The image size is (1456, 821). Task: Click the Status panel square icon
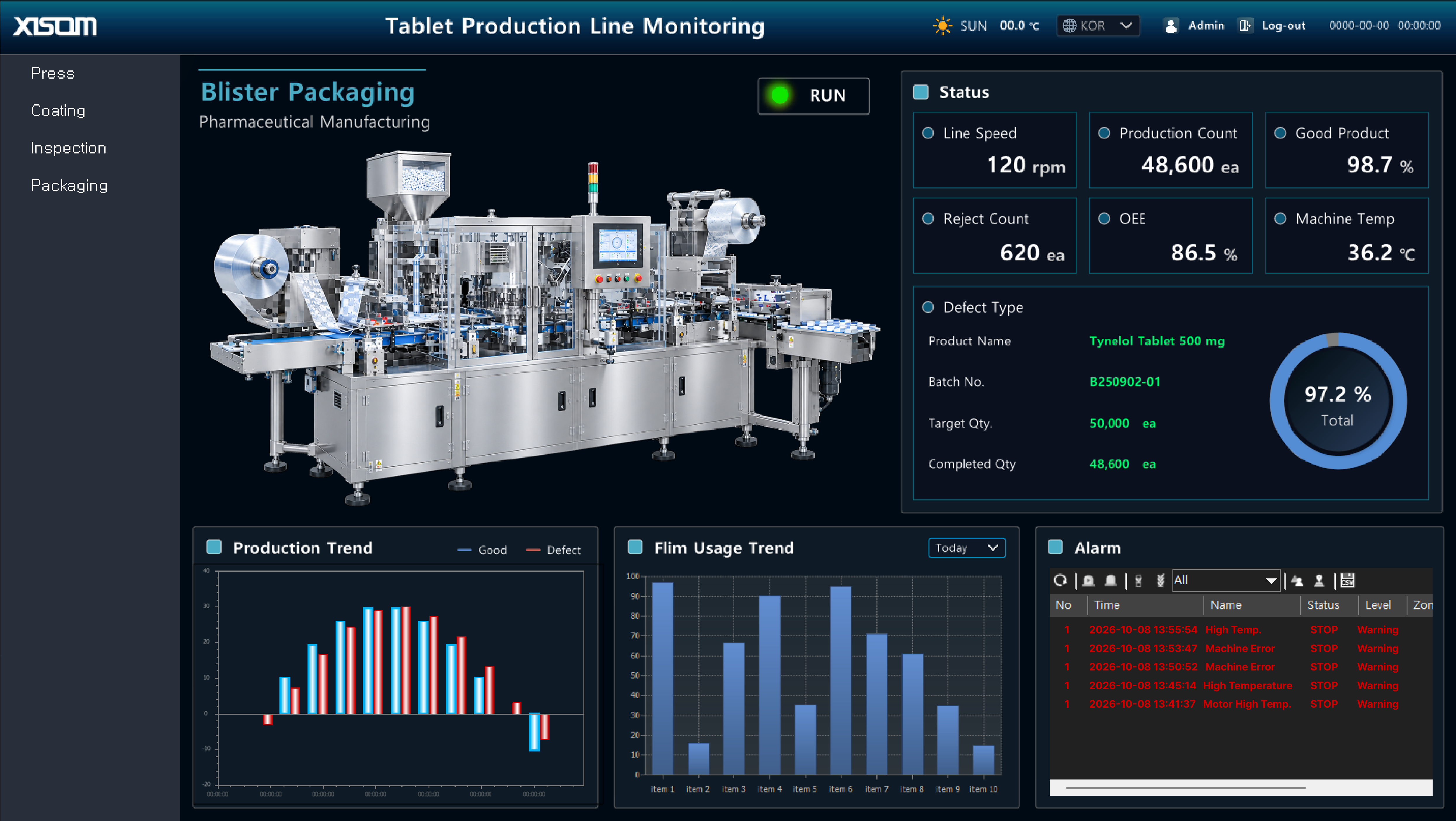pyautogui.click(x=921, y=92)
